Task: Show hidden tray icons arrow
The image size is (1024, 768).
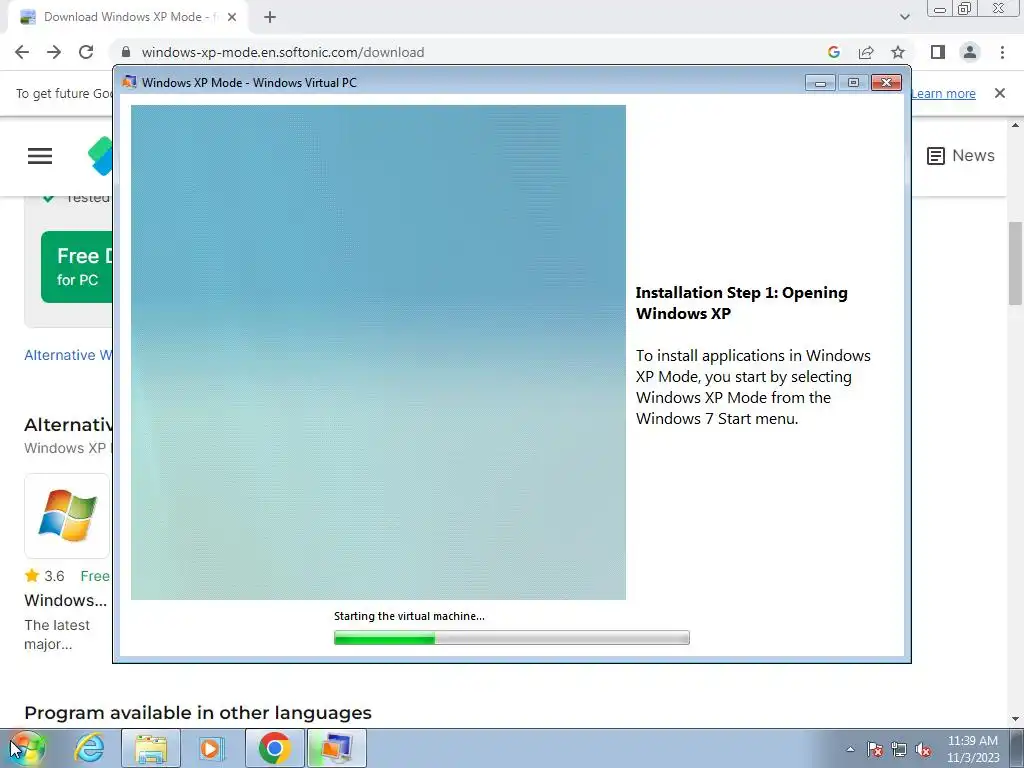Action: [850, 749]
